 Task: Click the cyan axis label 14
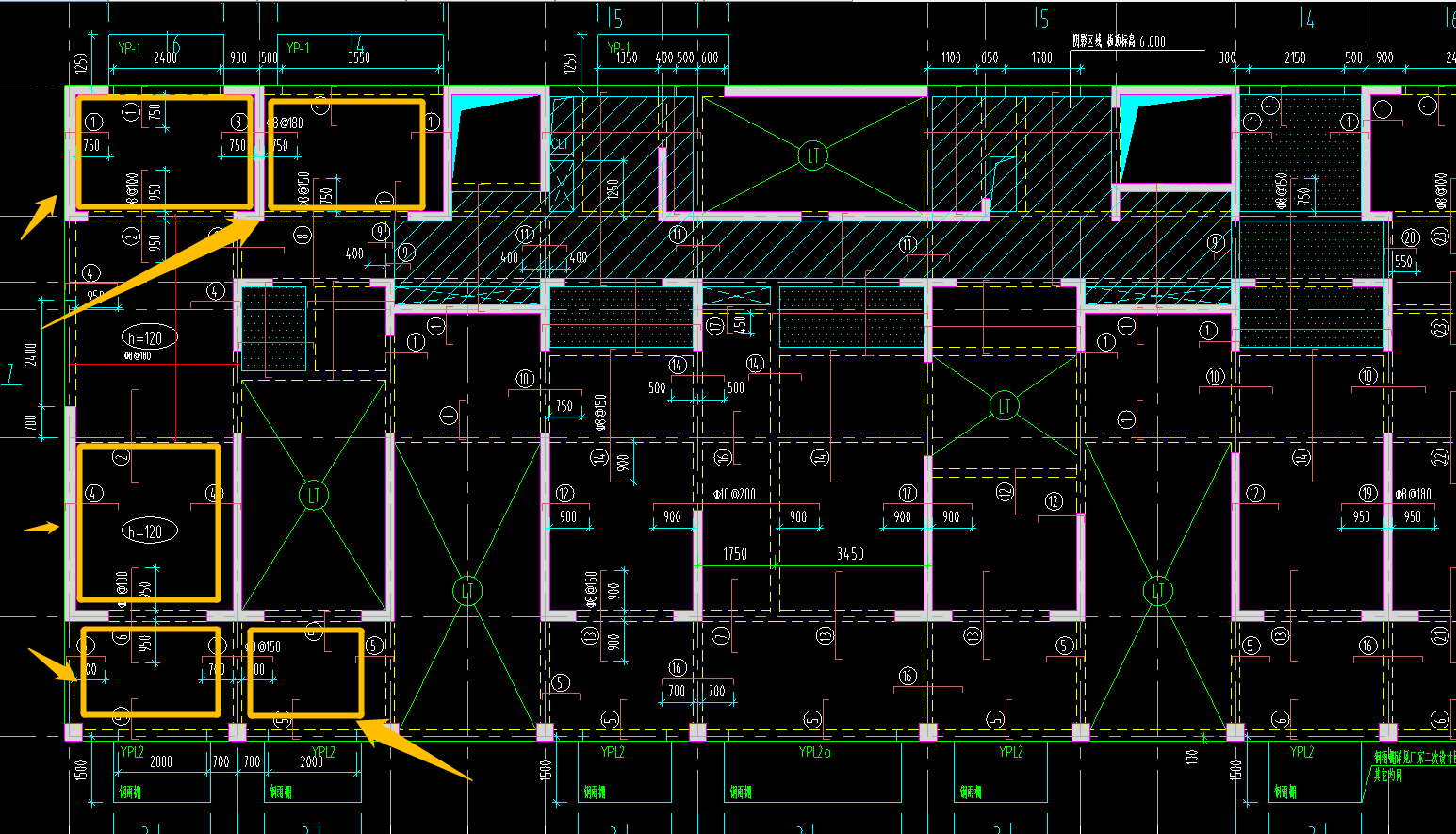1306,19
